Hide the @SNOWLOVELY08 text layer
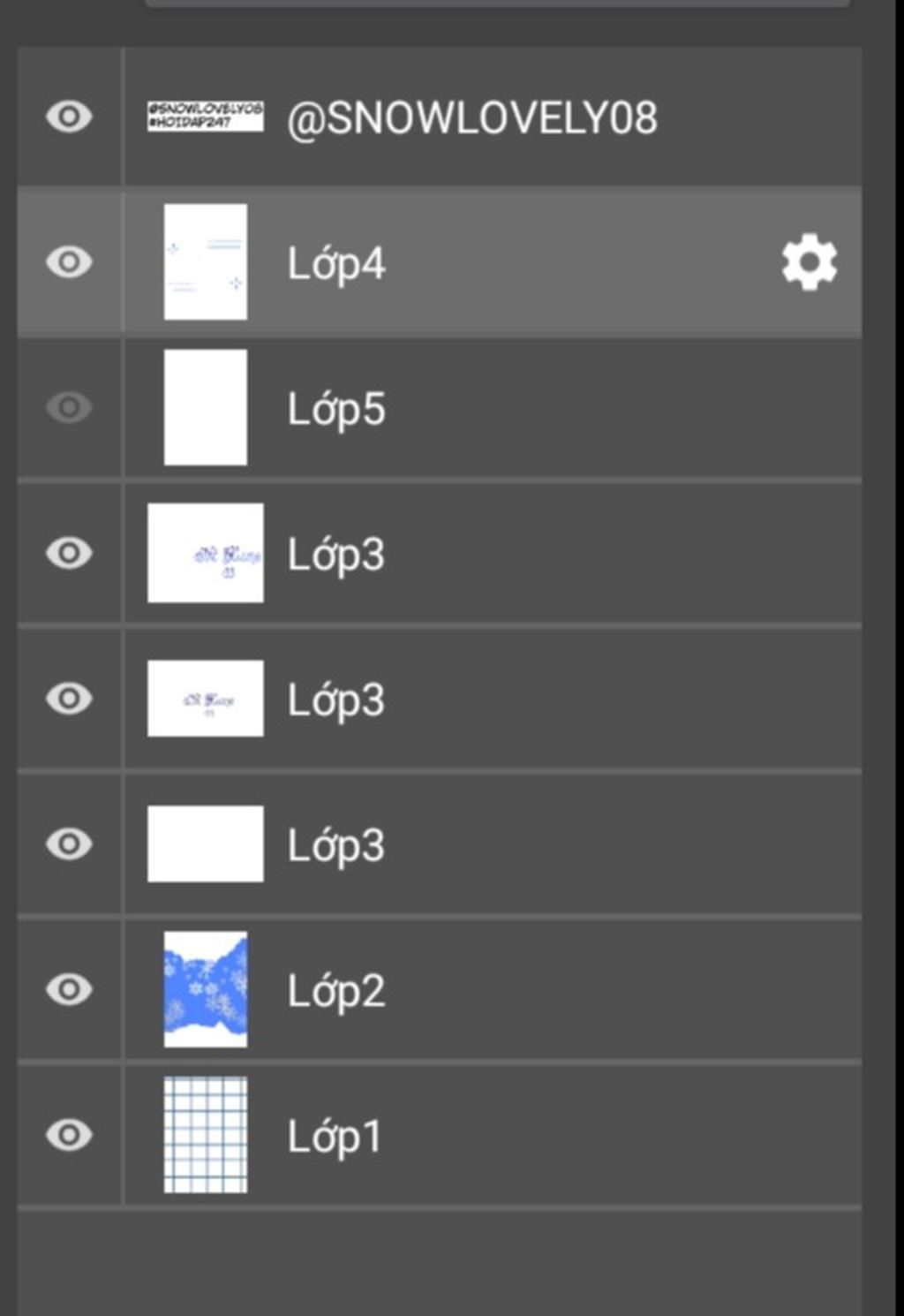Viewport: 904px width, 1316px height. (x=69, y=117)
